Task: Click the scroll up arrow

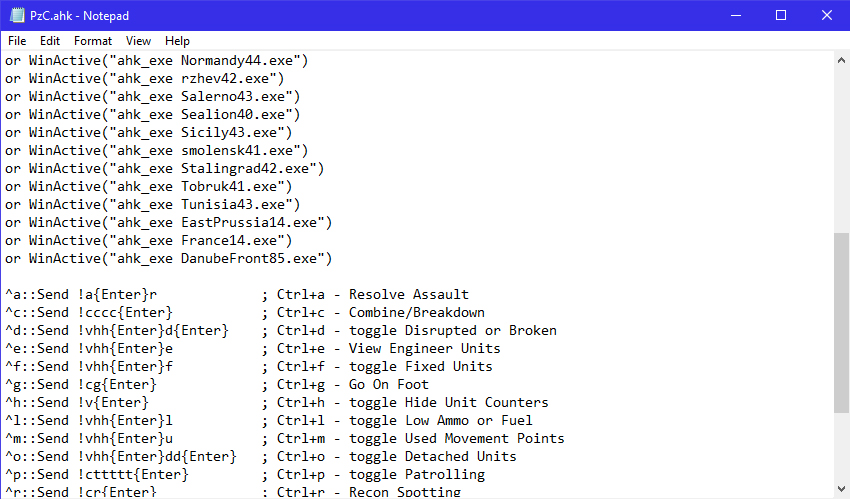Action: tap(841, 60)
